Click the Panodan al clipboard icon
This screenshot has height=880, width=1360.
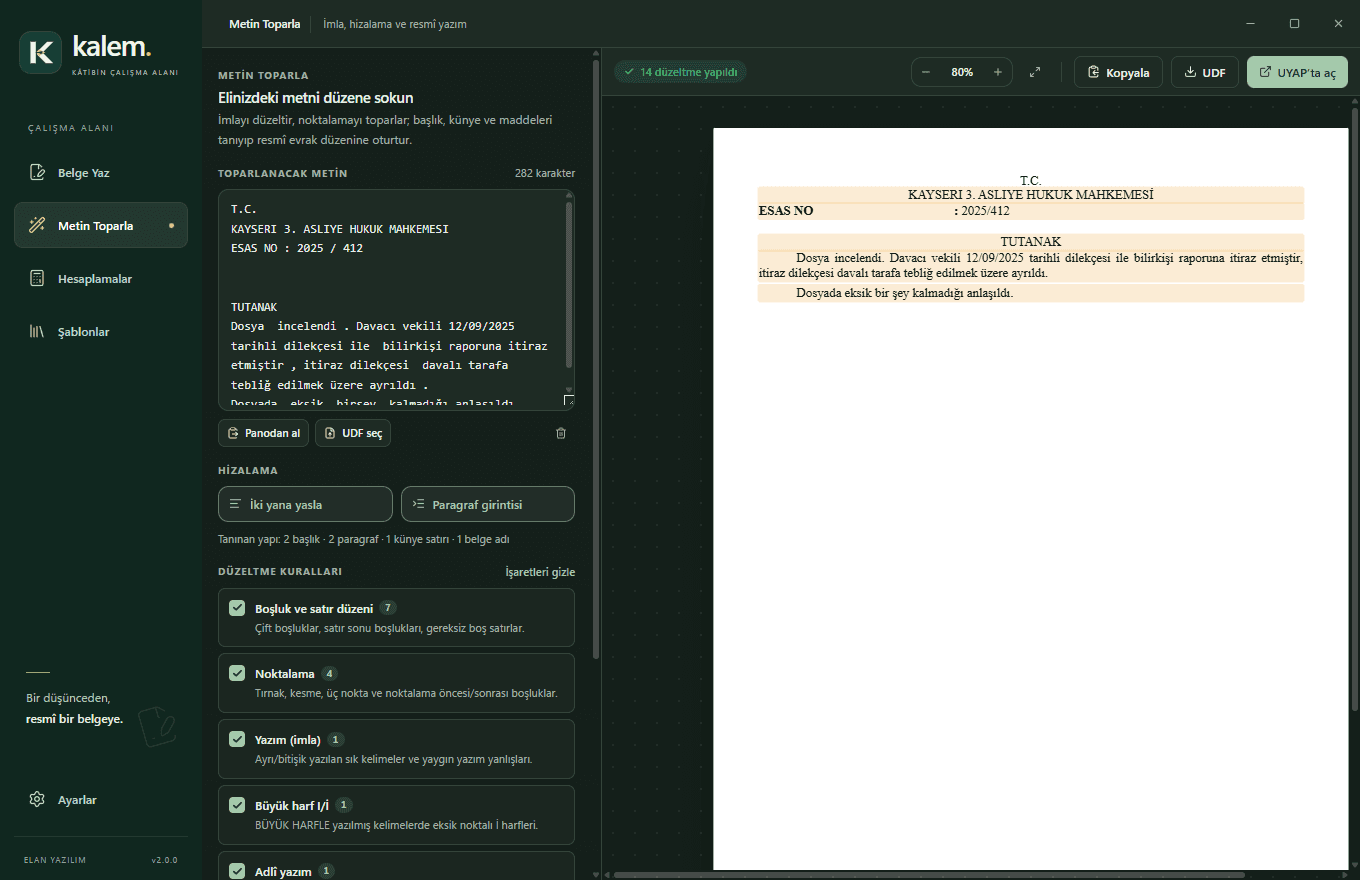(x=233, y=433)
